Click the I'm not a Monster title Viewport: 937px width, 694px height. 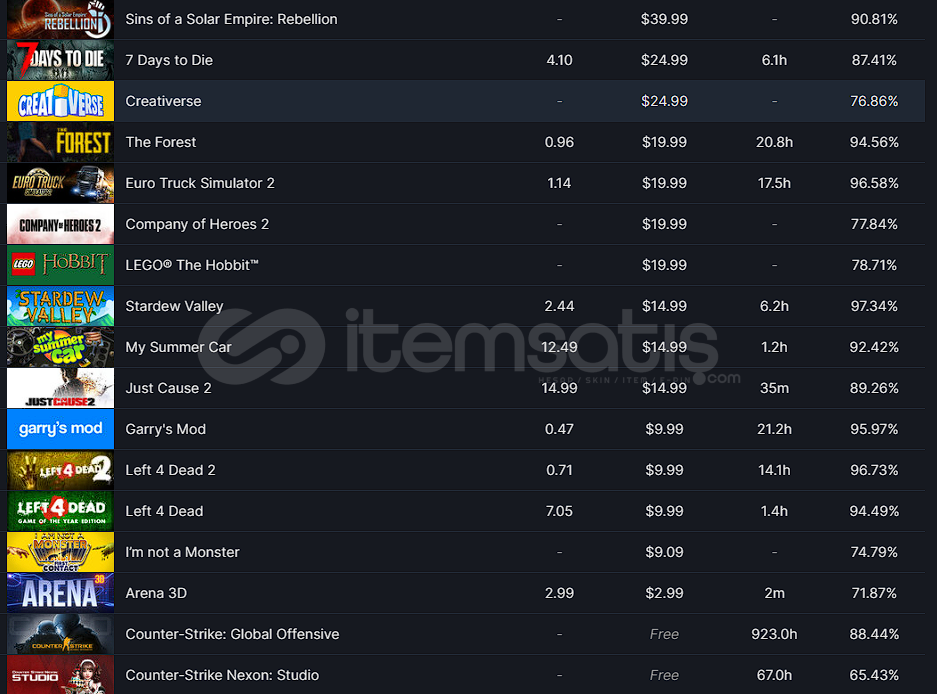[x=182, y=552]
